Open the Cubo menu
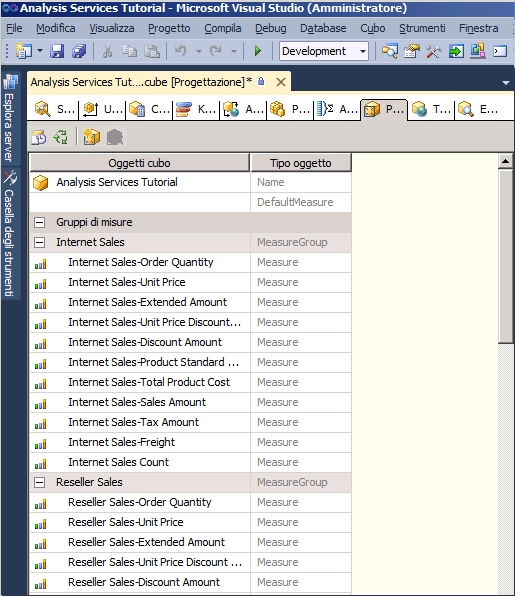 click(x=372, y=28)
